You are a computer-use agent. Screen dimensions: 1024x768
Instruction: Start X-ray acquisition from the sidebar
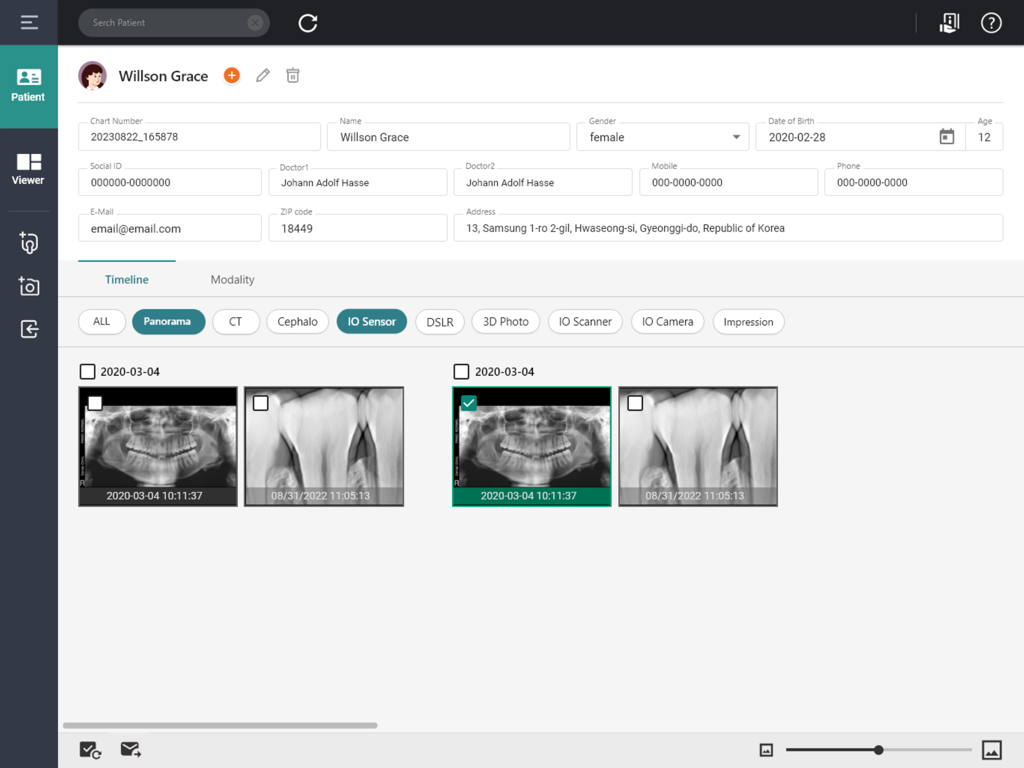(28, 243)
